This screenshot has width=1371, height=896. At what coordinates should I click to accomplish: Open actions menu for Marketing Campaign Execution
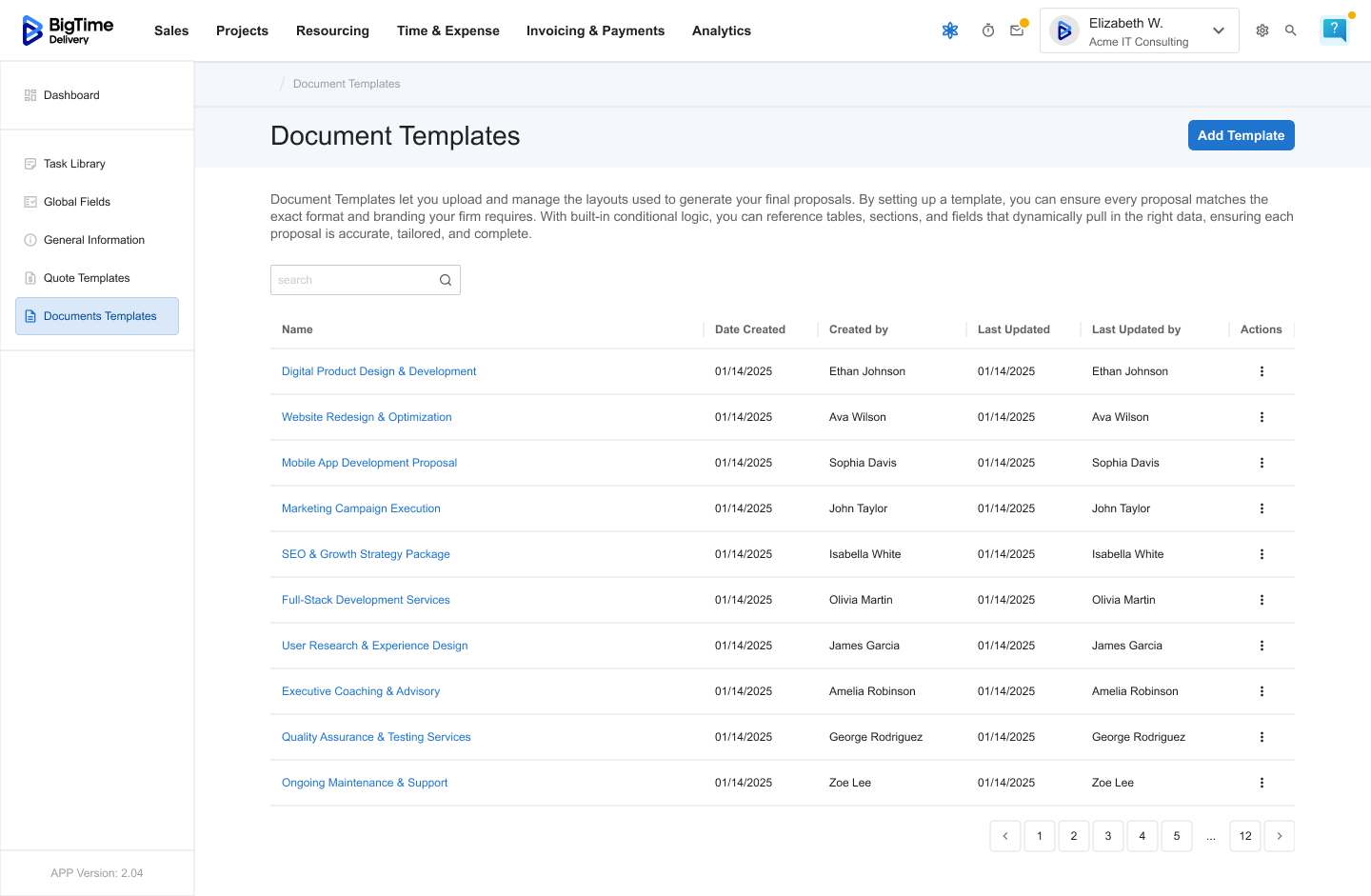pyautogui.click(x=1262, y=508)
